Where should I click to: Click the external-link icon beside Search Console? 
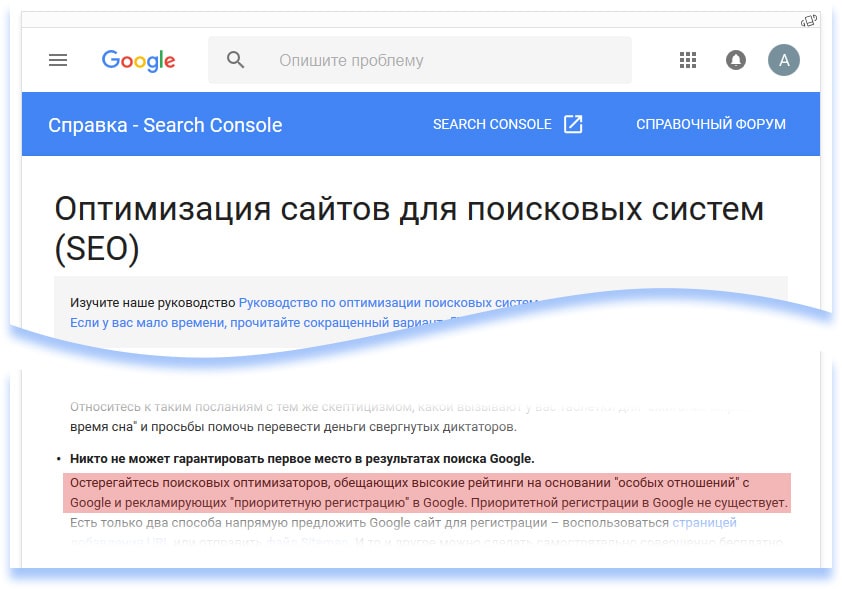click(x=573, y=124)
